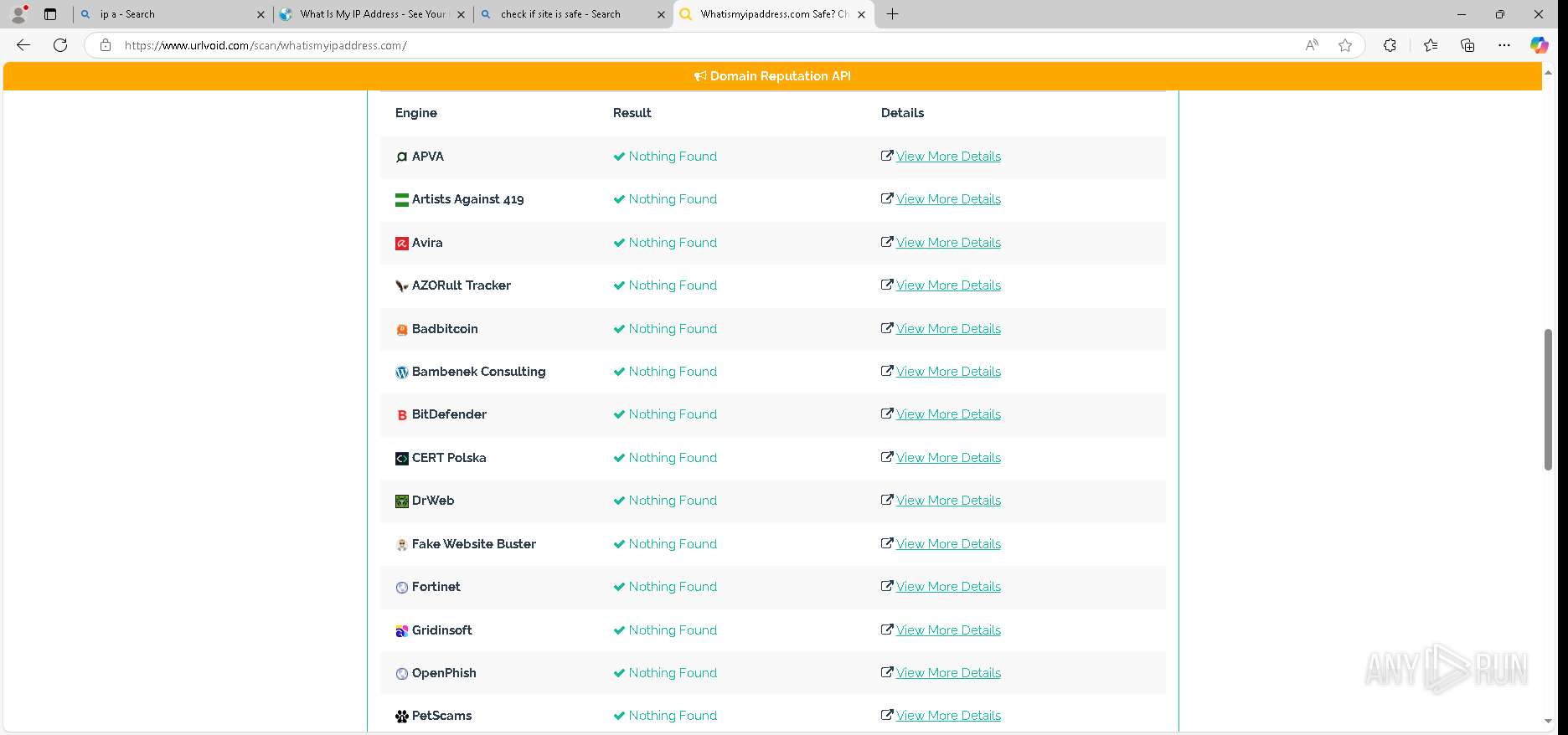Click the 'Result' column header
Viewport: 1568px width, 735px height.
[632, 113]
